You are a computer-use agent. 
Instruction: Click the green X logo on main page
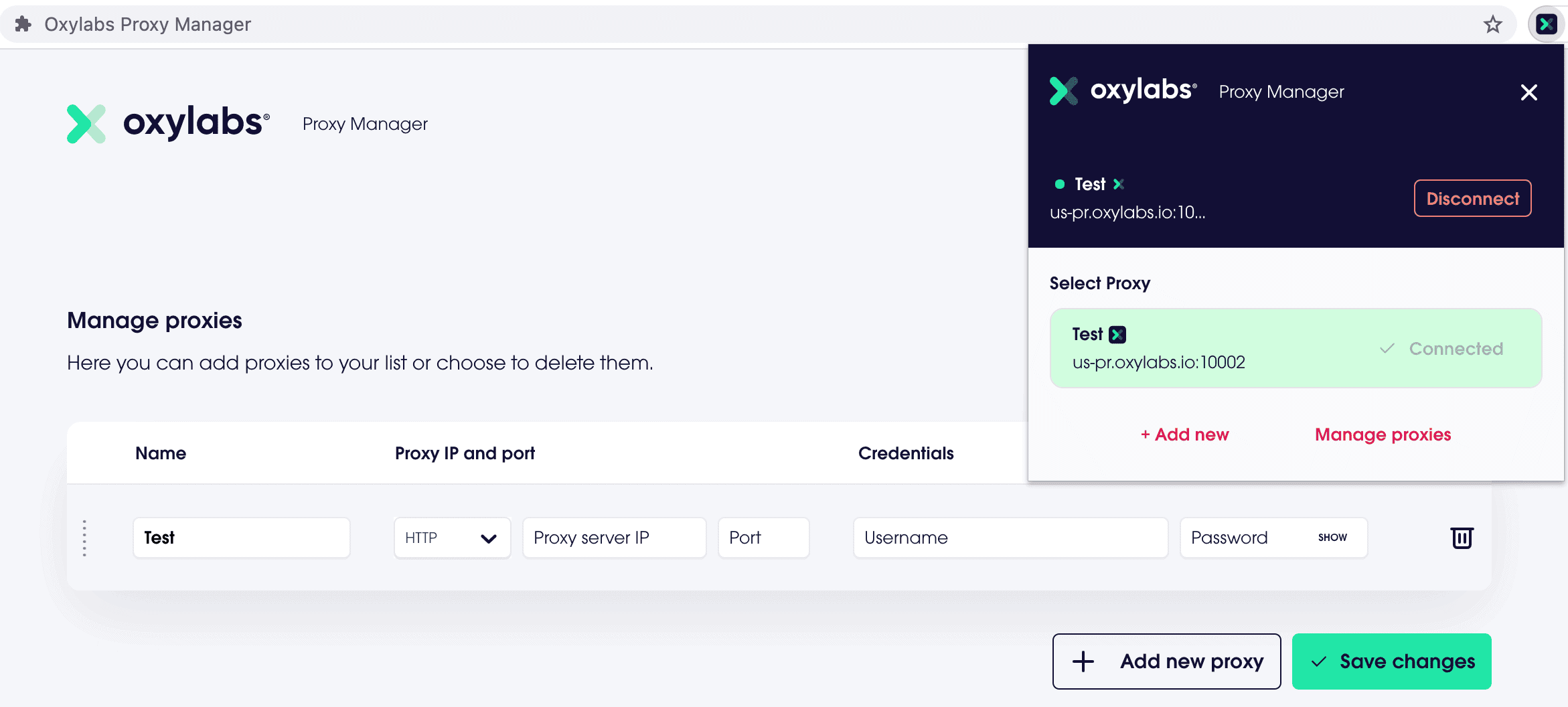click(x=86, y=124)
